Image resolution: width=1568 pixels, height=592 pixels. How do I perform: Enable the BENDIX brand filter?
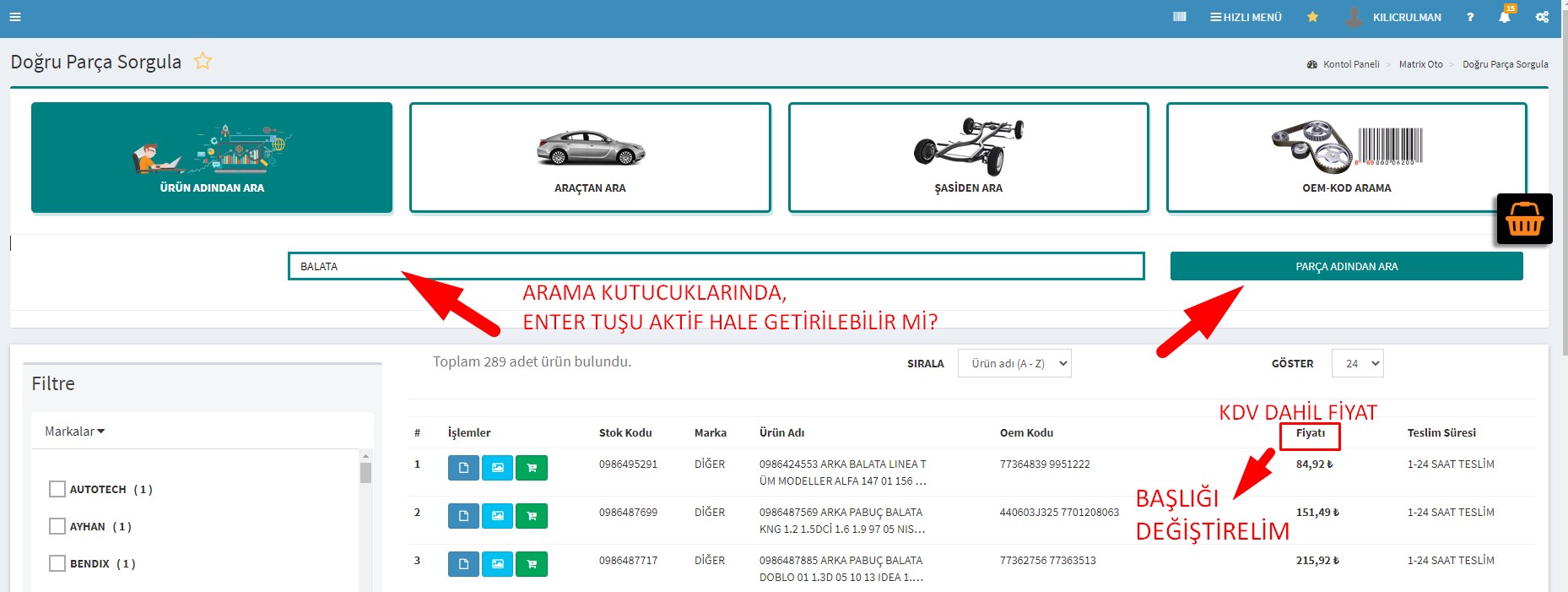click(57, 563)
